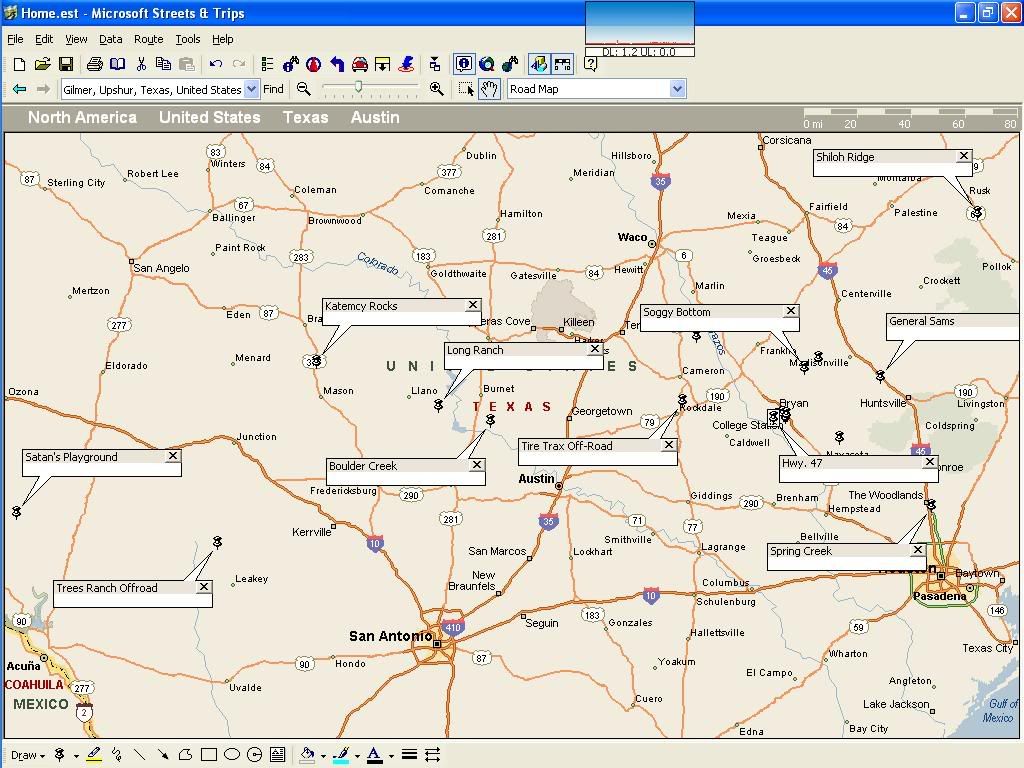Navigate to United States breadcrumb
The height and width of the screenshot is (768, 1024).
pyautogui.click(x=210, y=118)
